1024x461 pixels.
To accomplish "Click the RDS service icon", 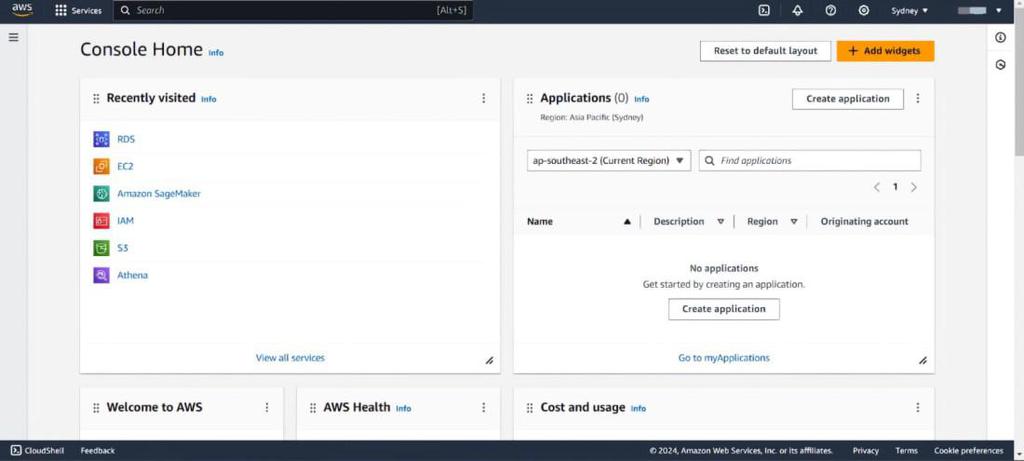I will coord(101,139).
